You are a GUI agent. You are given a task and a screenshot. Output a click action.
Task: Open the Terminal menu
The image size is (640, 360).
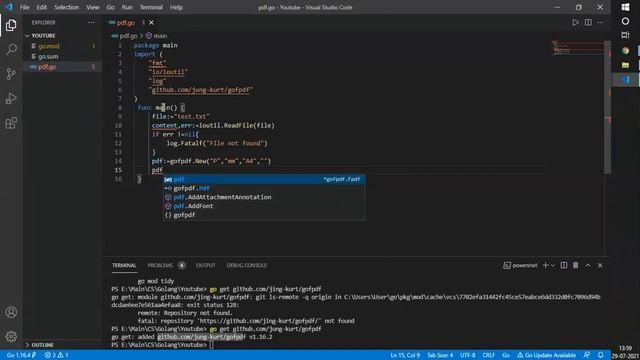pyautogui.click(x=151, y=7)
